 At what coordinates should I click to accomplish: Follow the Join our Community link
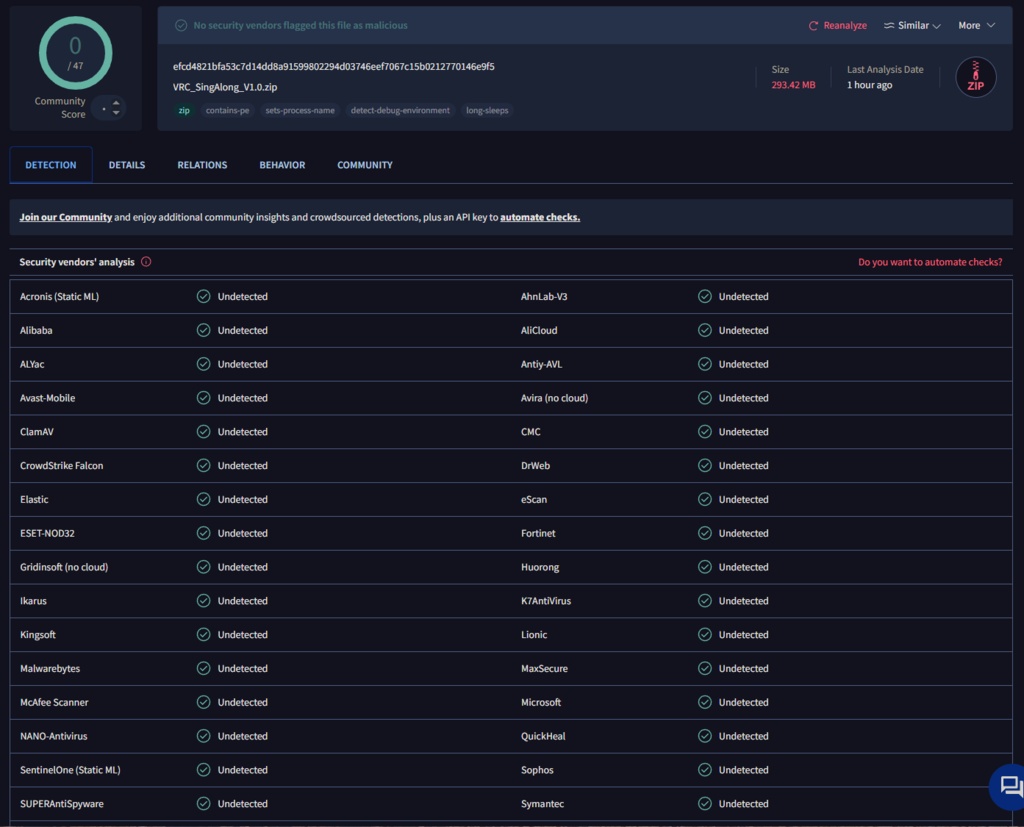[65, 217]
